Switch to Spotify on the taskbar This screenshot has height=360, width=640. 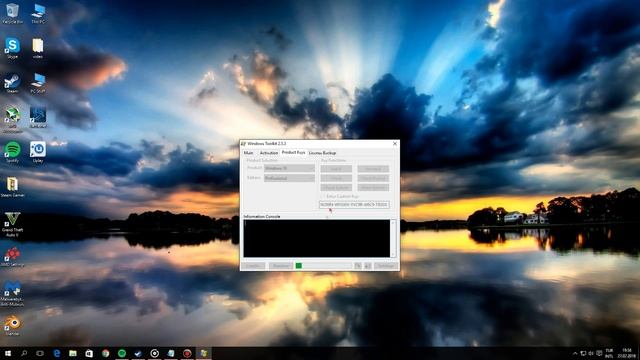(x=122, y=353)
